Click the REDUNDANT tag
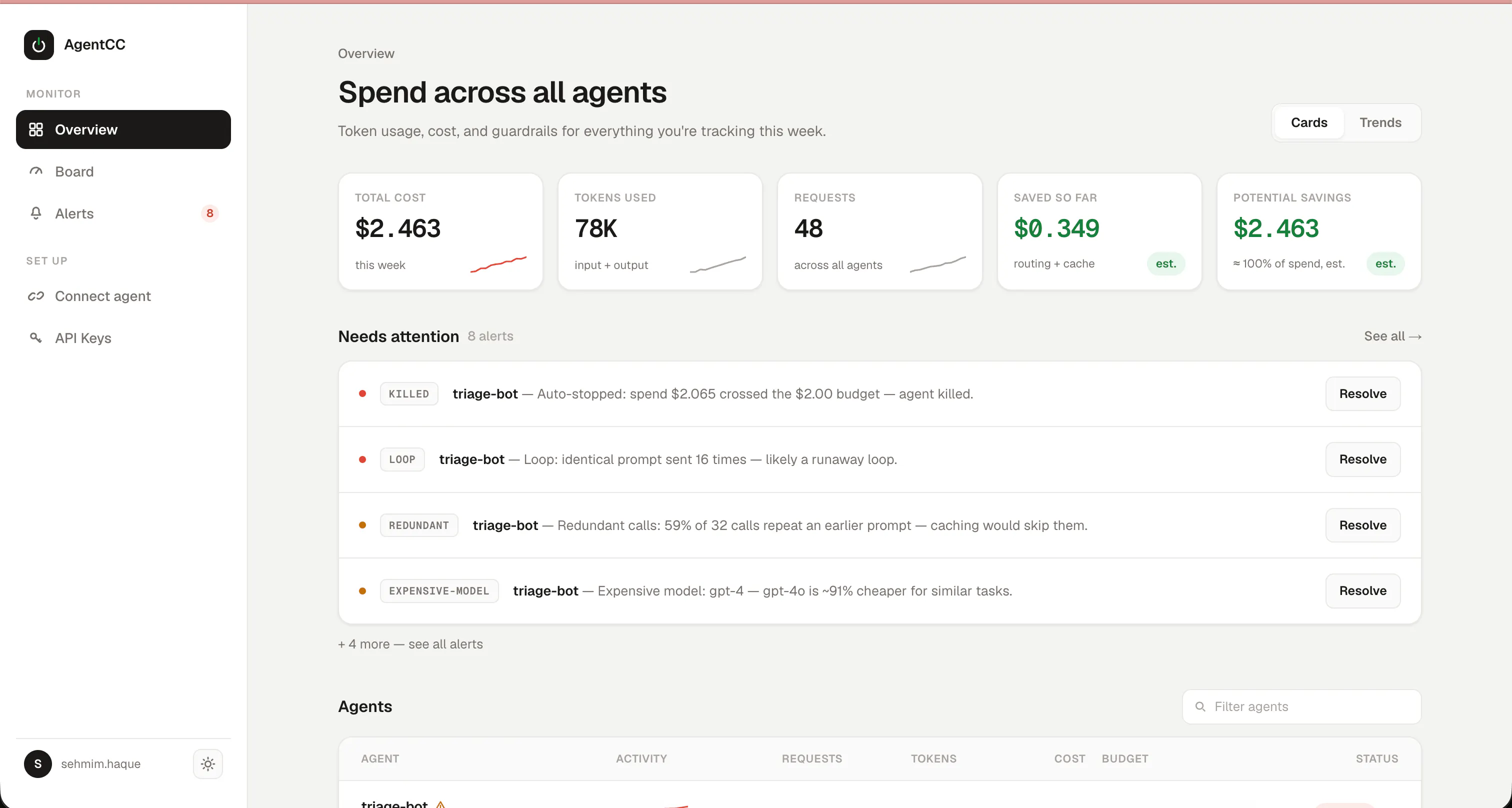 [419, 525]
